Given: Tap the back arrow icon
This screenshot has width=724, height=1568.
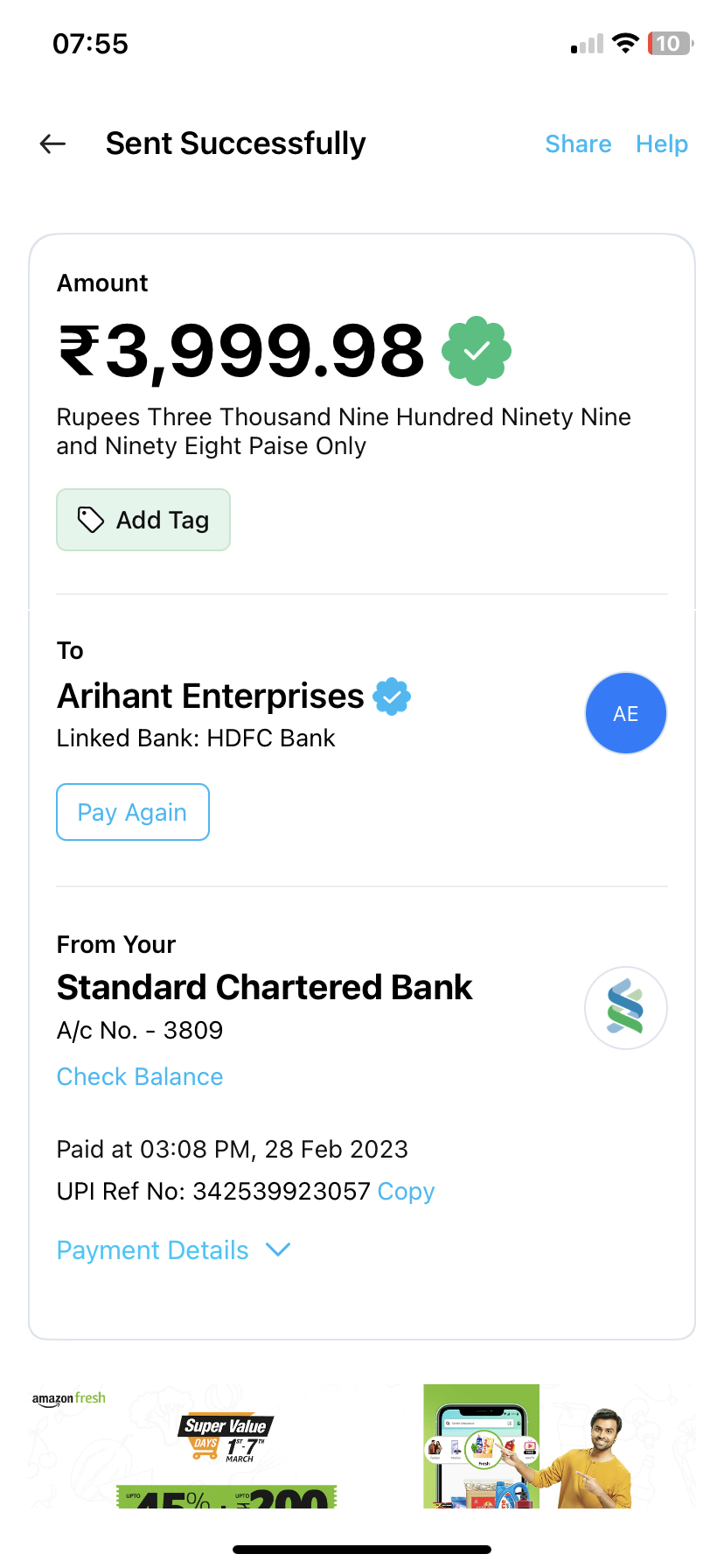Looking at the screenshot, I should click(53, 143).
